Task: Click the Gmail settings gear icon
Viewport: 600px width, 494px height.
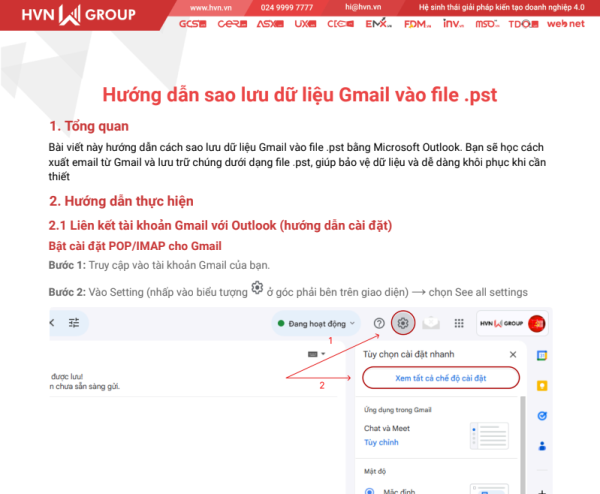Action: pos(403,323)
